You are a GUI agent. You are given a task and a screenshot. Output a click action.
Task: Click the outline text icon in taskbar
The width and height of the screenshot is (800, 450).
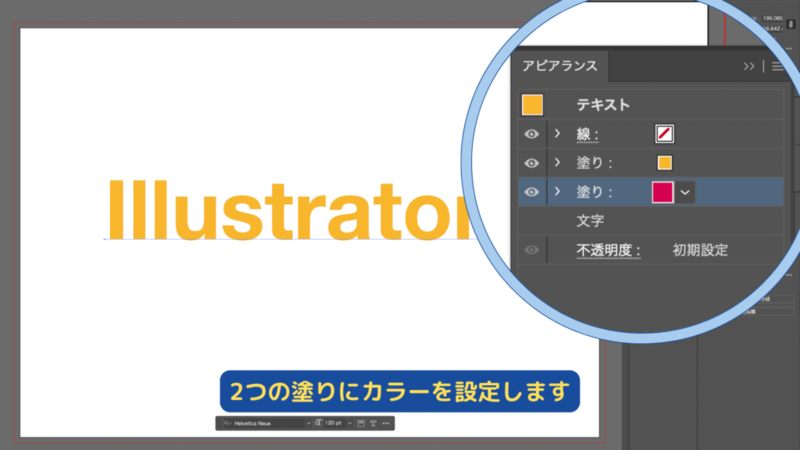pyautogui.click(x=373, y=423)
